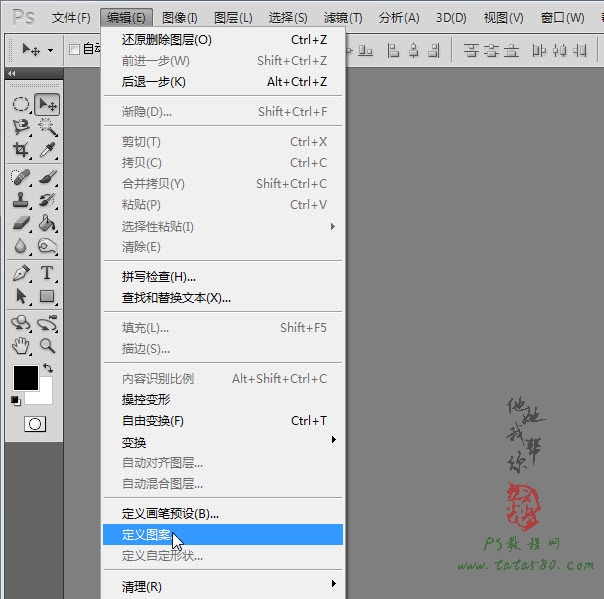The width and height of the screenshot is (604, 599).
Task: Select the Crop tool
Action: pyautogui.click(x=21, y=150)
